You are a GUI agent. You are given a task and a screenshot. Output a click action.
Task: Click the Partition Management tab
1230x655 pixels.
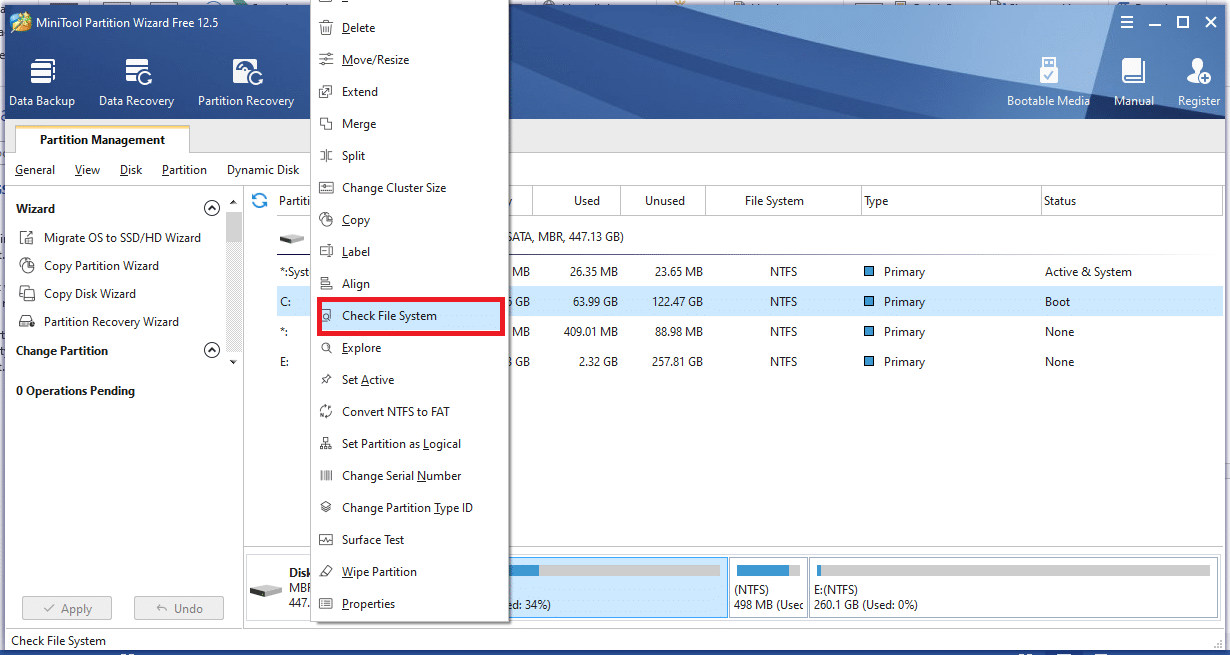pyautogui.click(x=102, y=140)
